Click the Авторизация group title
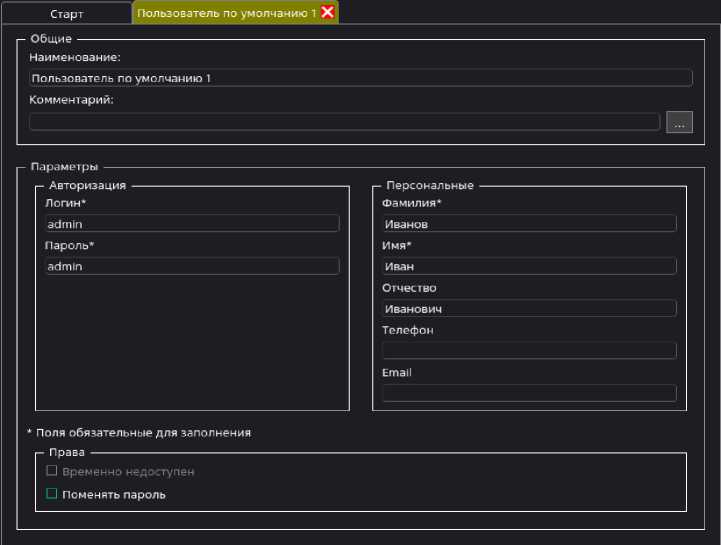Viewport: 721px width, 545px height. tap(90, 186)
